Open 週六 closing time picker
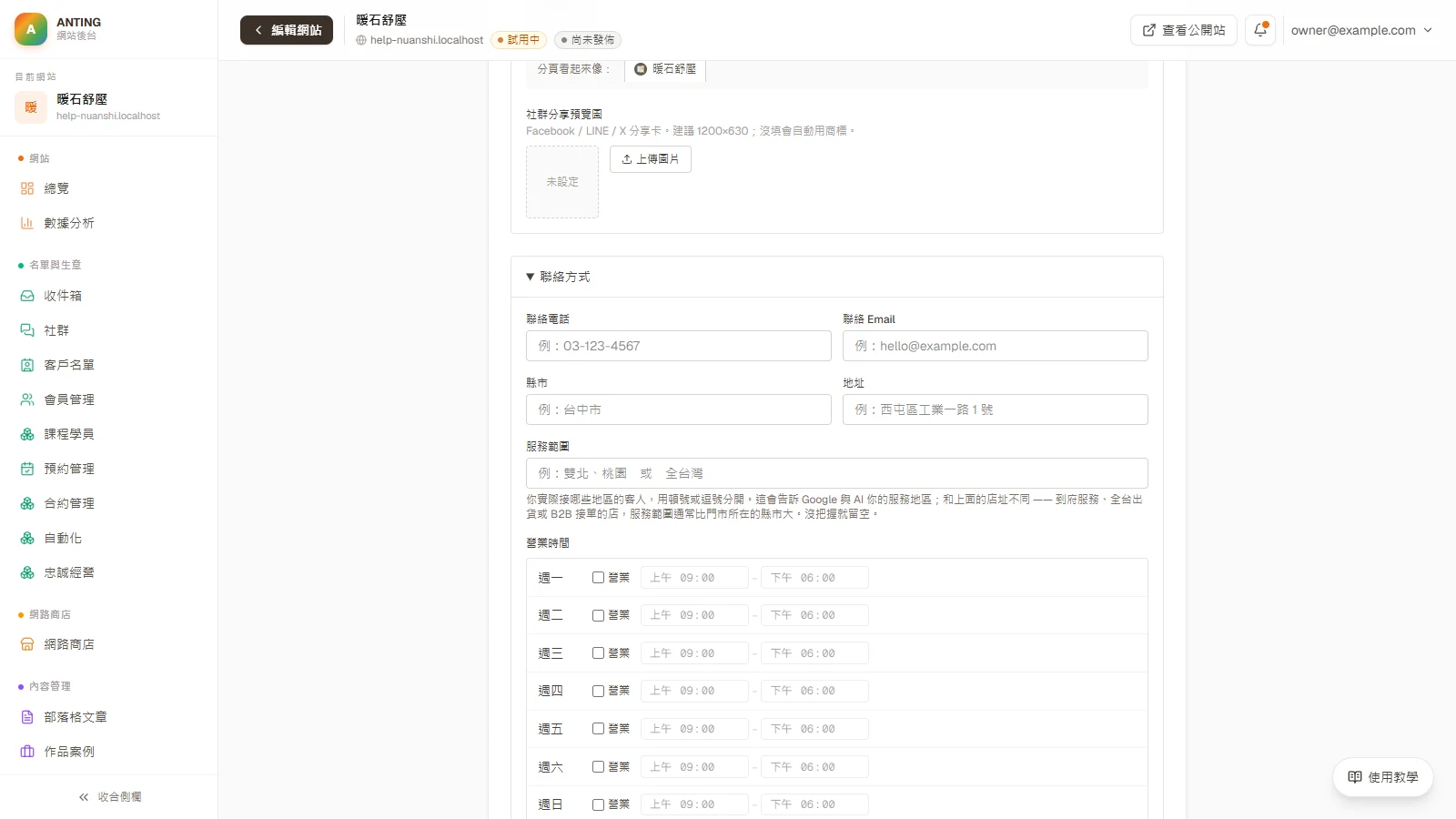1456x819 pixels. (x=814, y=767)
